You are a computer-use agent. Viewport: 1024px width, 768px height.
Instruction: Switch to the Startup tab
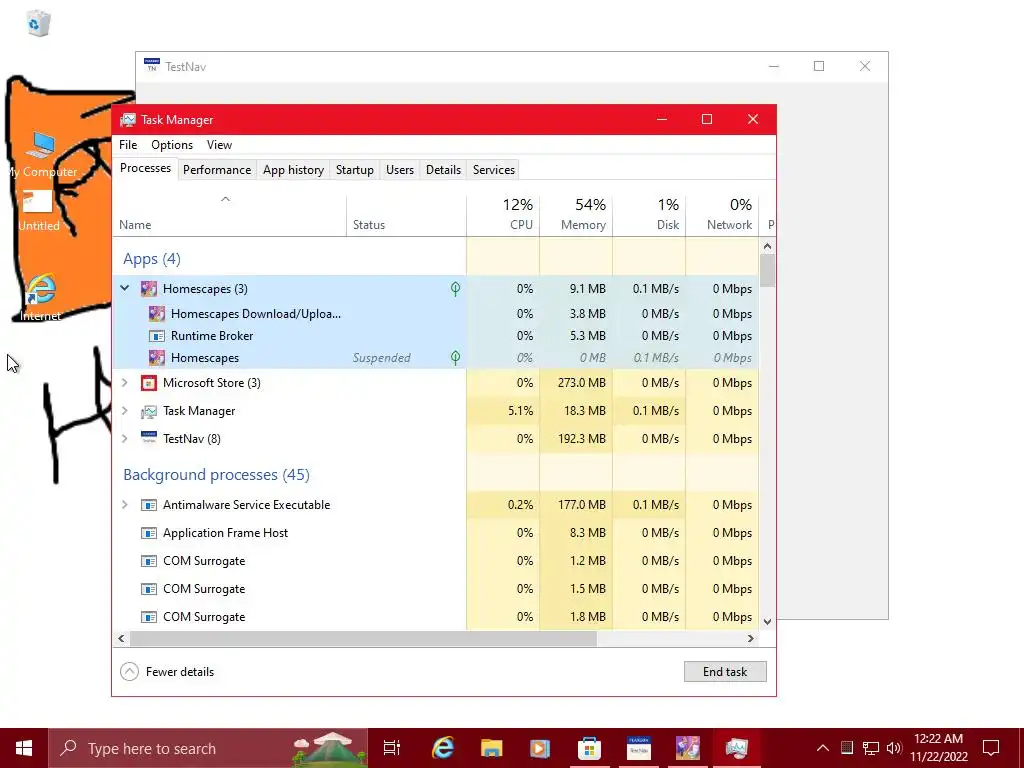point(355,170)
